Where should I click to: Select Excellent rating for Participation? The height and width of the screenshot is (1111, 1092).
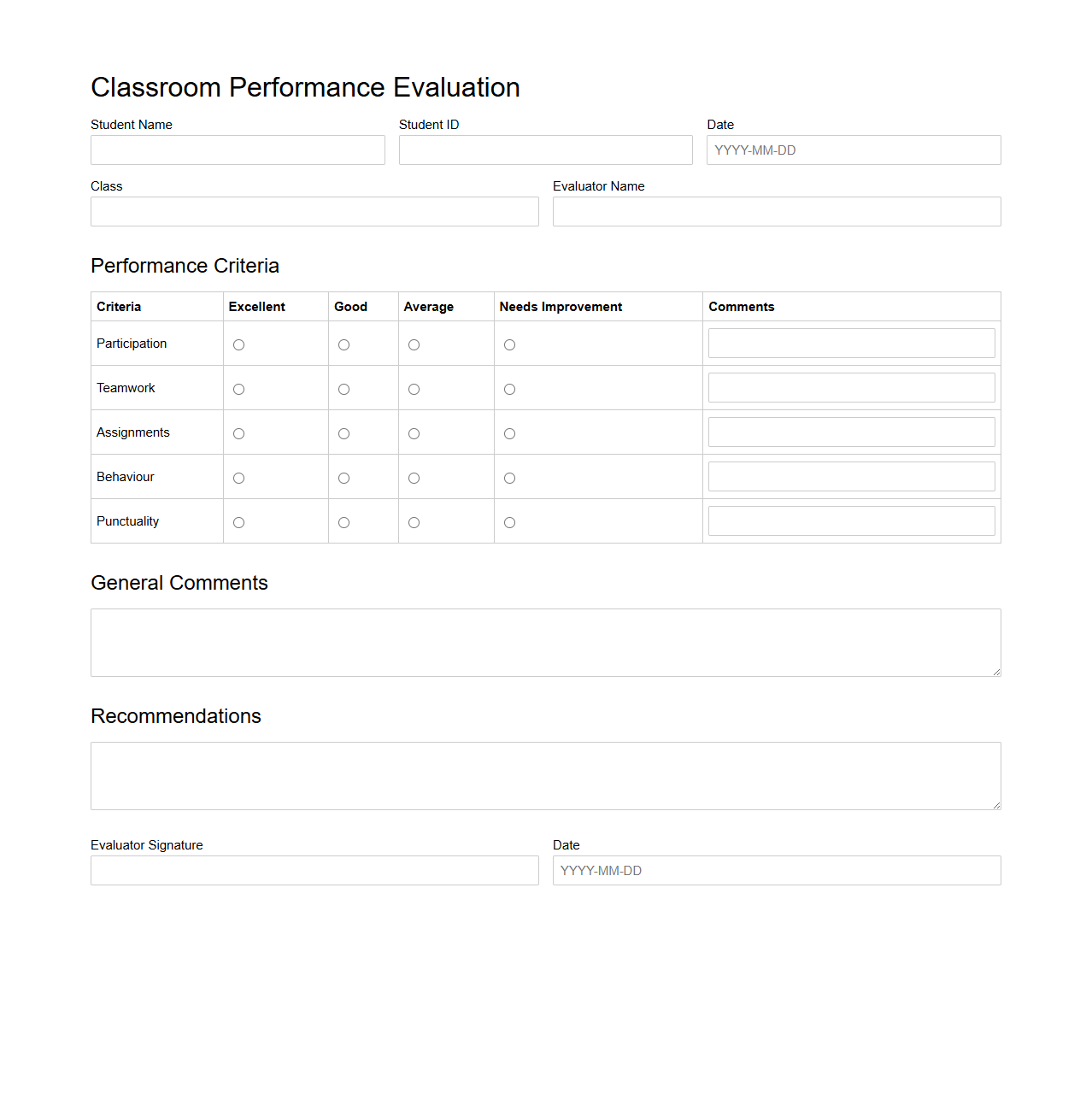click(238, 344)
